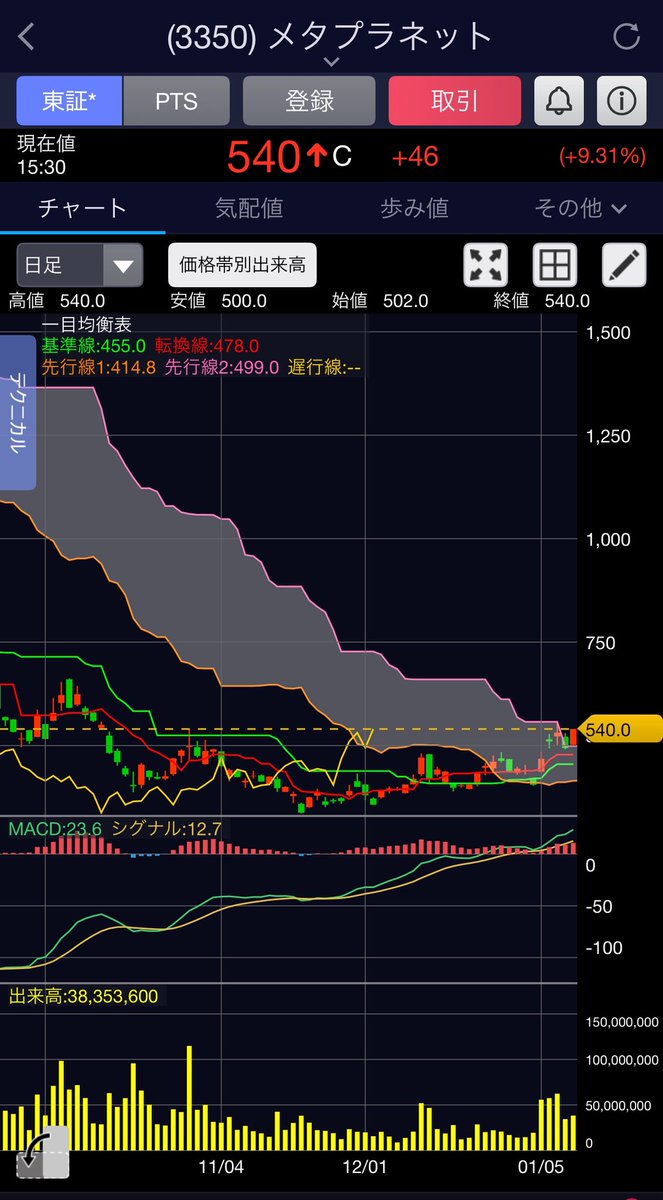Tap the 一目均衡表 indicator label
The width and height of the screenshot is (663, 1200).
(x=87, y=325)
